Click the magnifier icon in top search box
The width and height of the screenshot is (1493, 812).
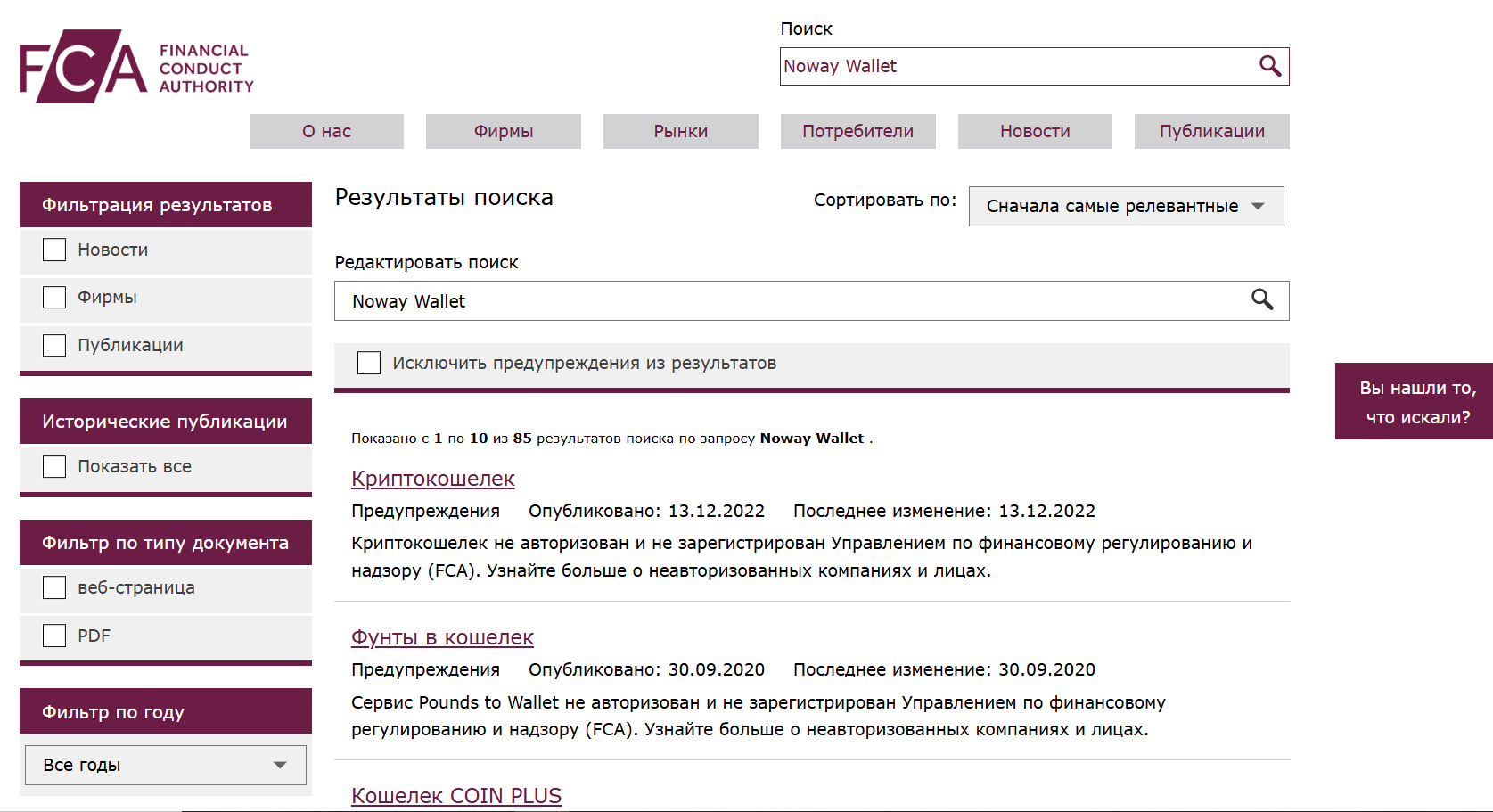[1269, 66]
